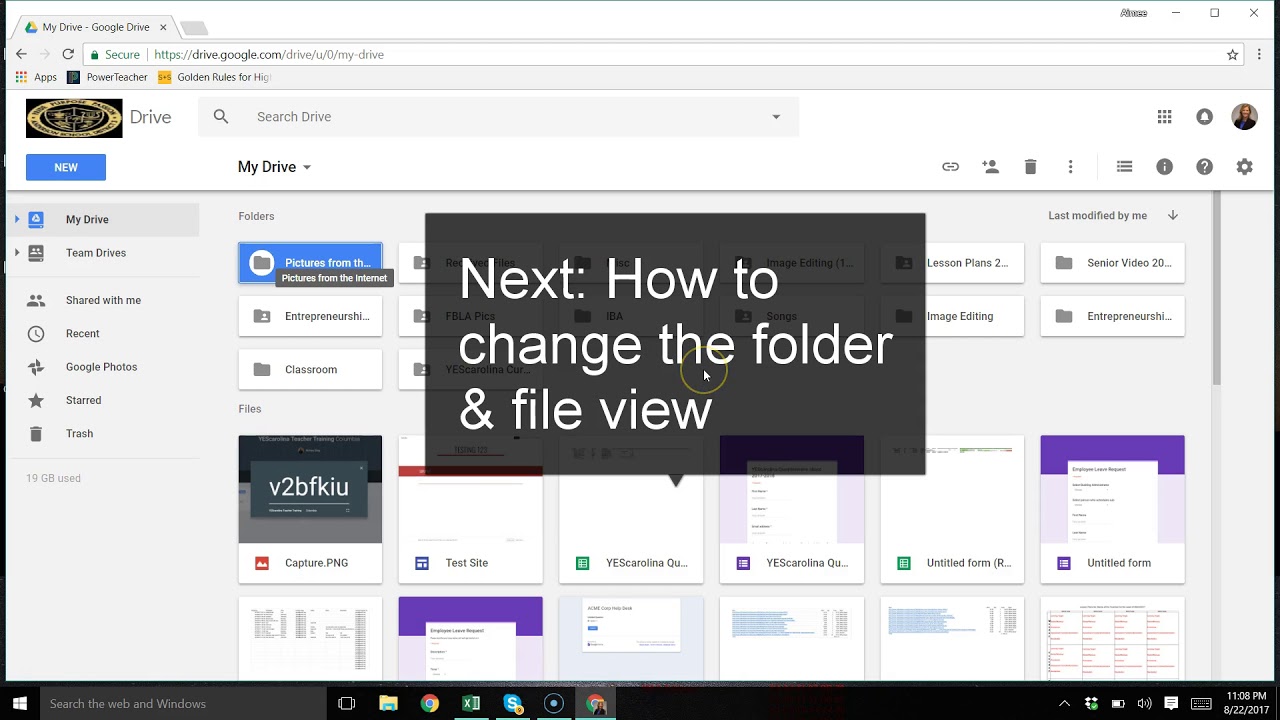Viewport: 1280px width, 720px height.
Task: Open the Windows Start menu
Action: (x=20, y=703)
